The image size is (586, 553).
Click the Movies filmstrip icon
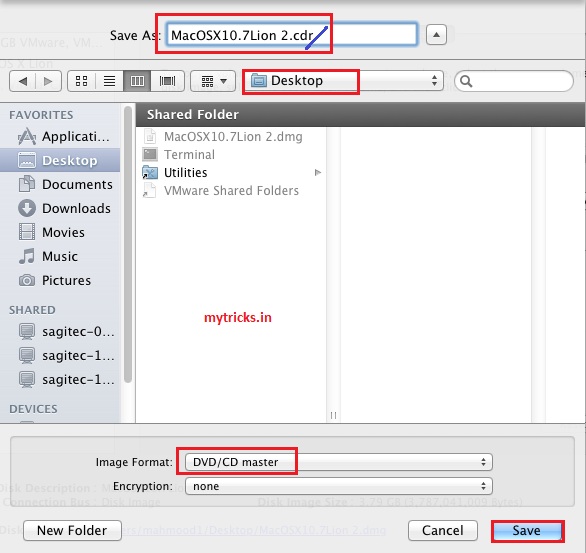[27, 232]
